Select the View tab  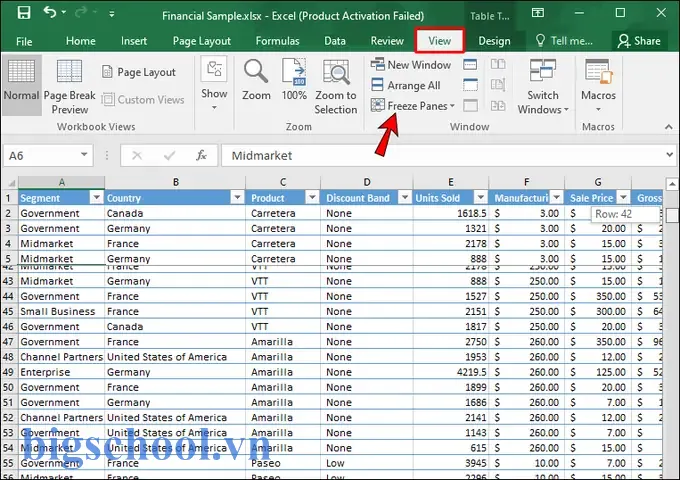click(440, 41)
